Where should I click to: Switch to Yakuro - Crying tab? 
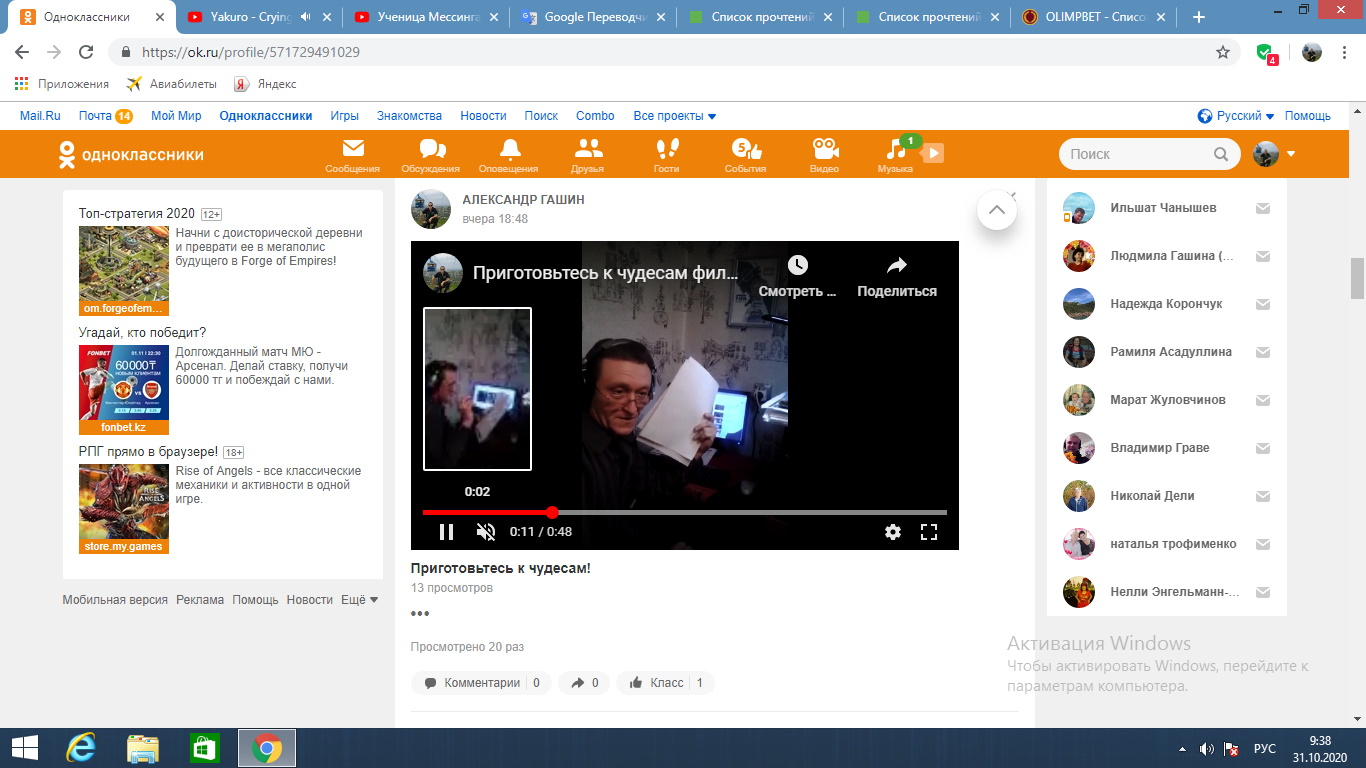(x=258, y=17)
